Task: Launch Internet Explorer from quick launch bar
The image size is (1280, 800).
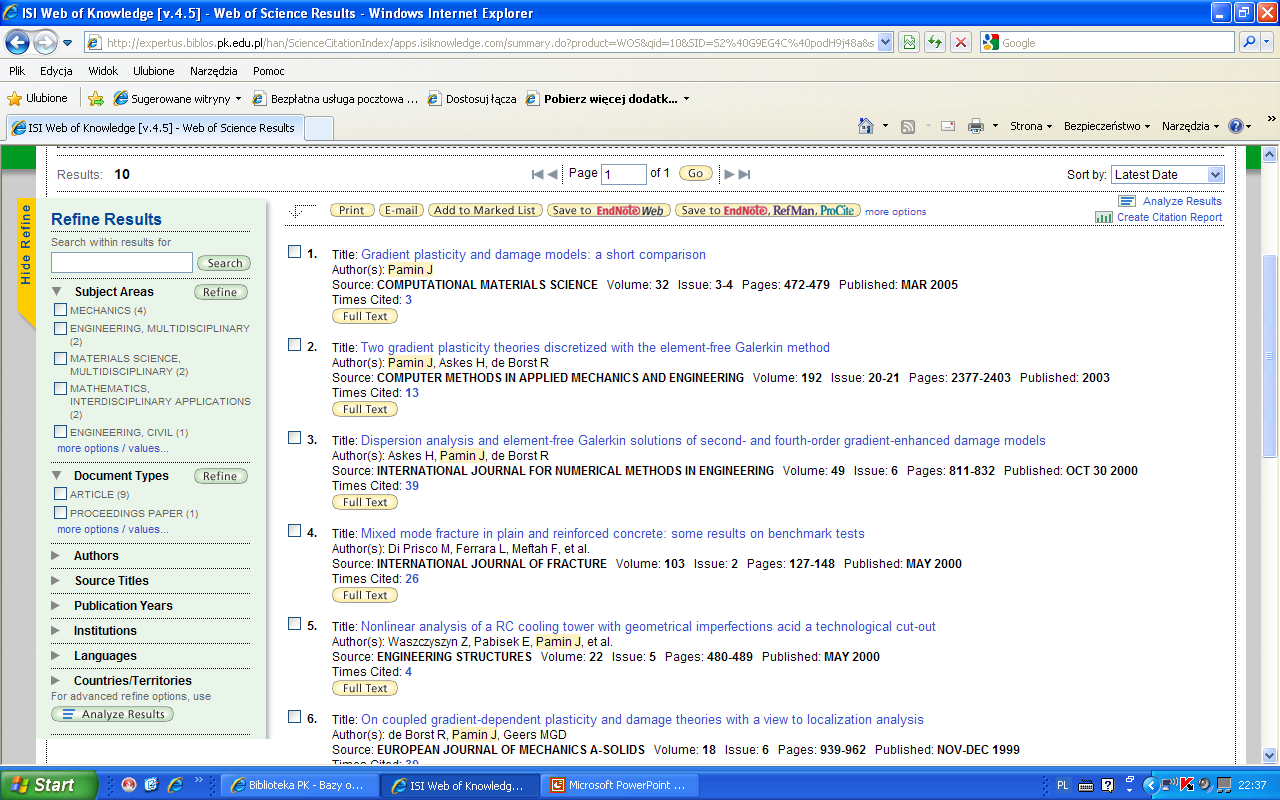Action: 175,785
